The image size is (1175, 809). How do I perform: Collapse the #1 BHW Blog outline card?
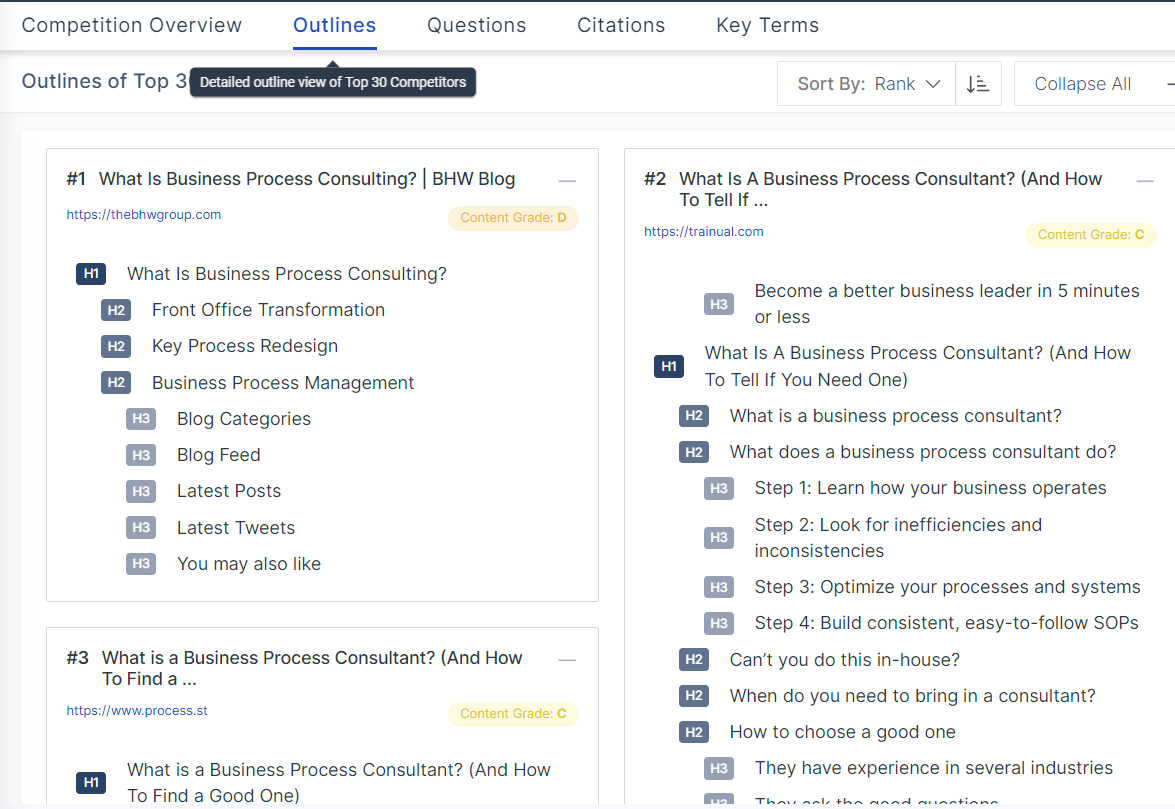(567, 181)
